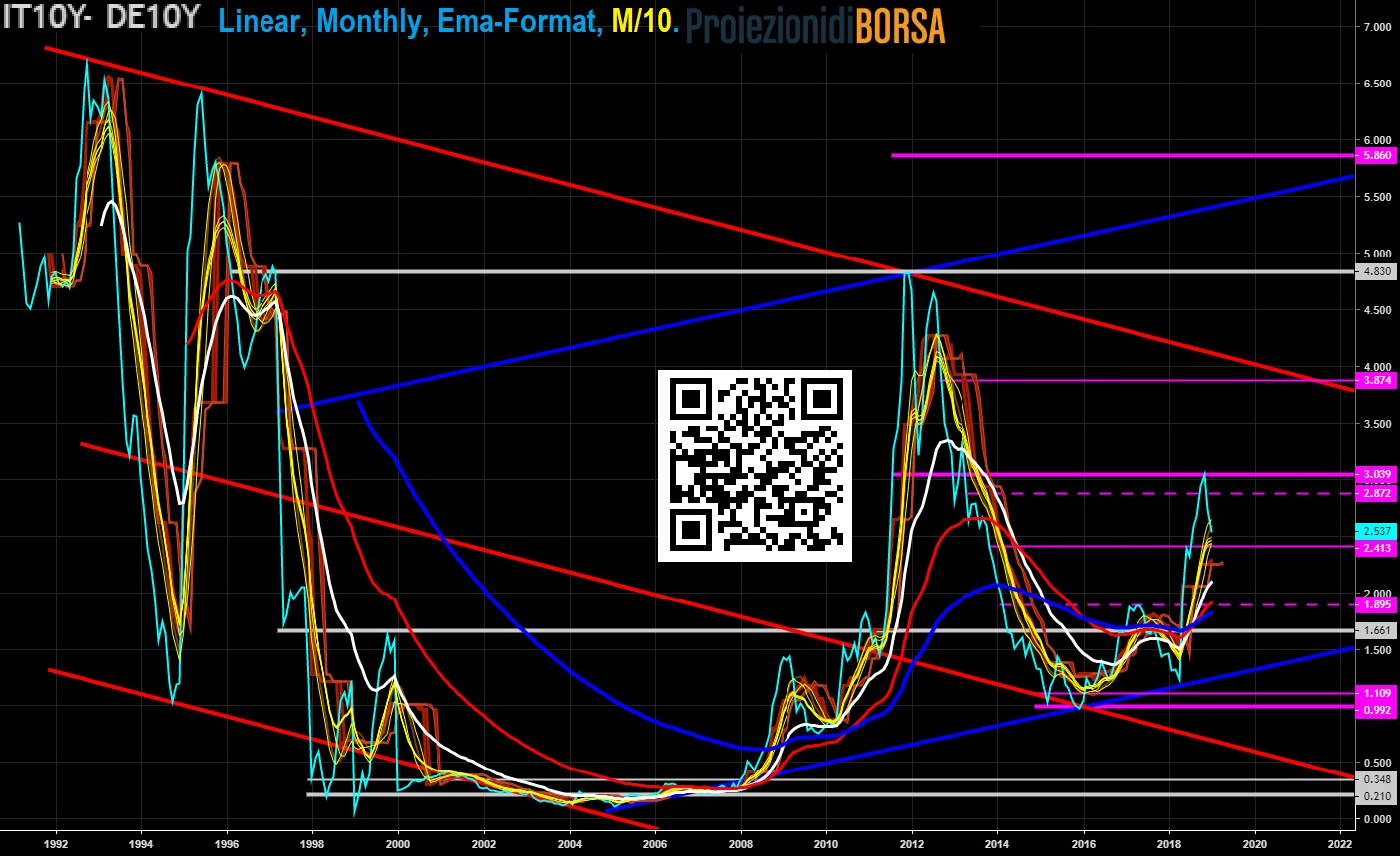Click the yellow 'M/10.' label
The image size is (1400, 856).
coord(645,20)
